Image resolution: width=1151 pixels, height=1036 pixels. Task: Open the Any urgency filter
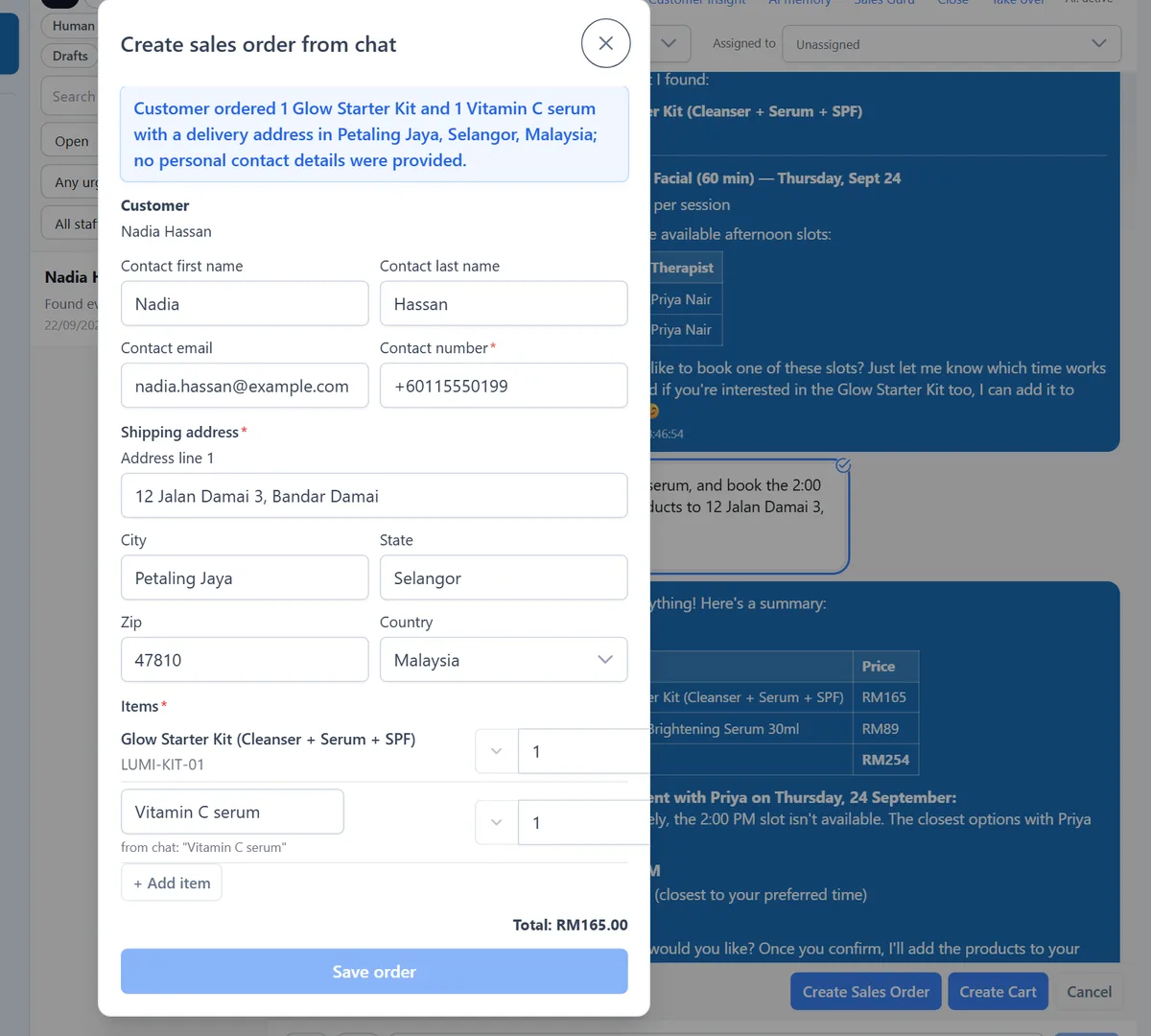coord(70,182)
